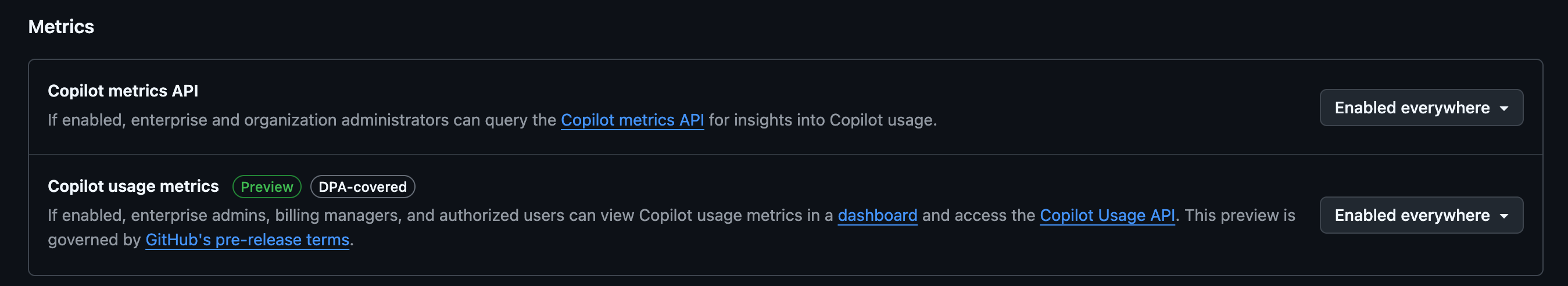Open the Copilot metrics API policy dropdown
The image size is (1568, 286).
pos(1421,108)
